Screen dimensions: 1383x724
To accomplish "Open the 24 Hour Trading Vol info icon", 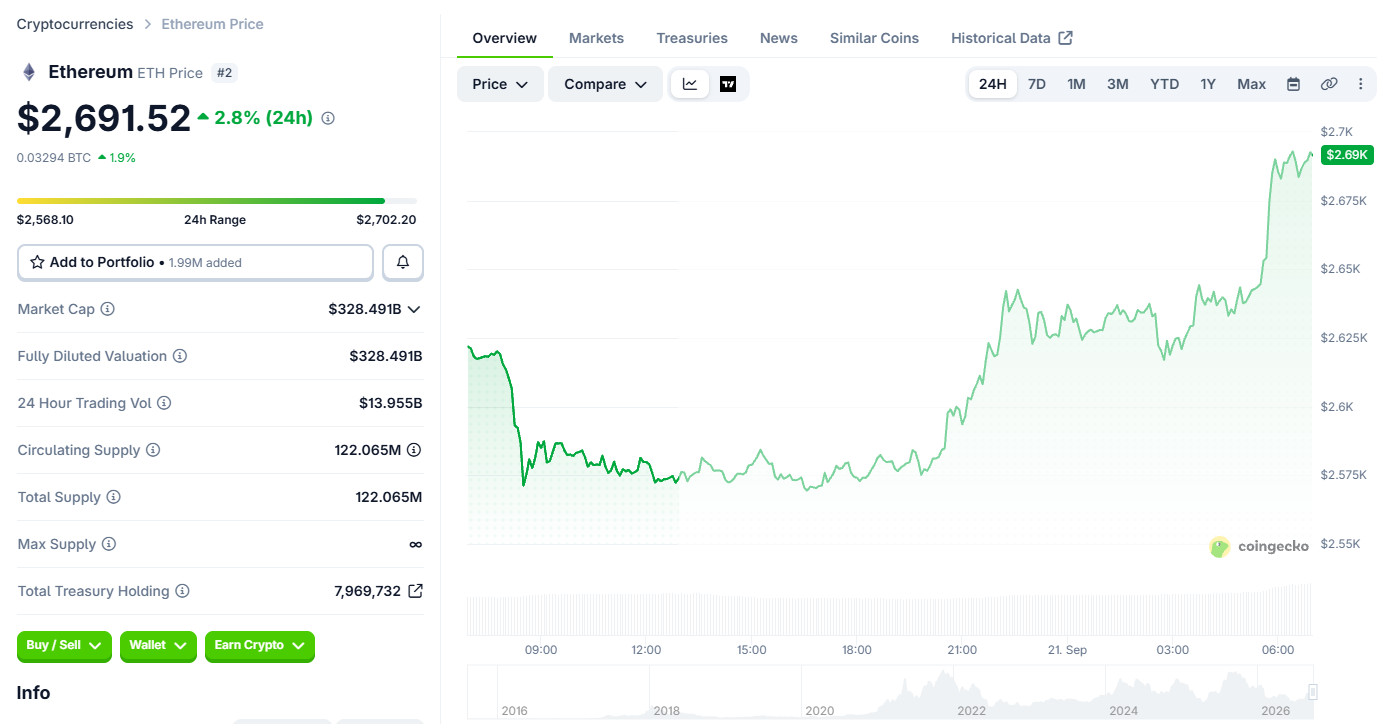I will pos(164,403).
